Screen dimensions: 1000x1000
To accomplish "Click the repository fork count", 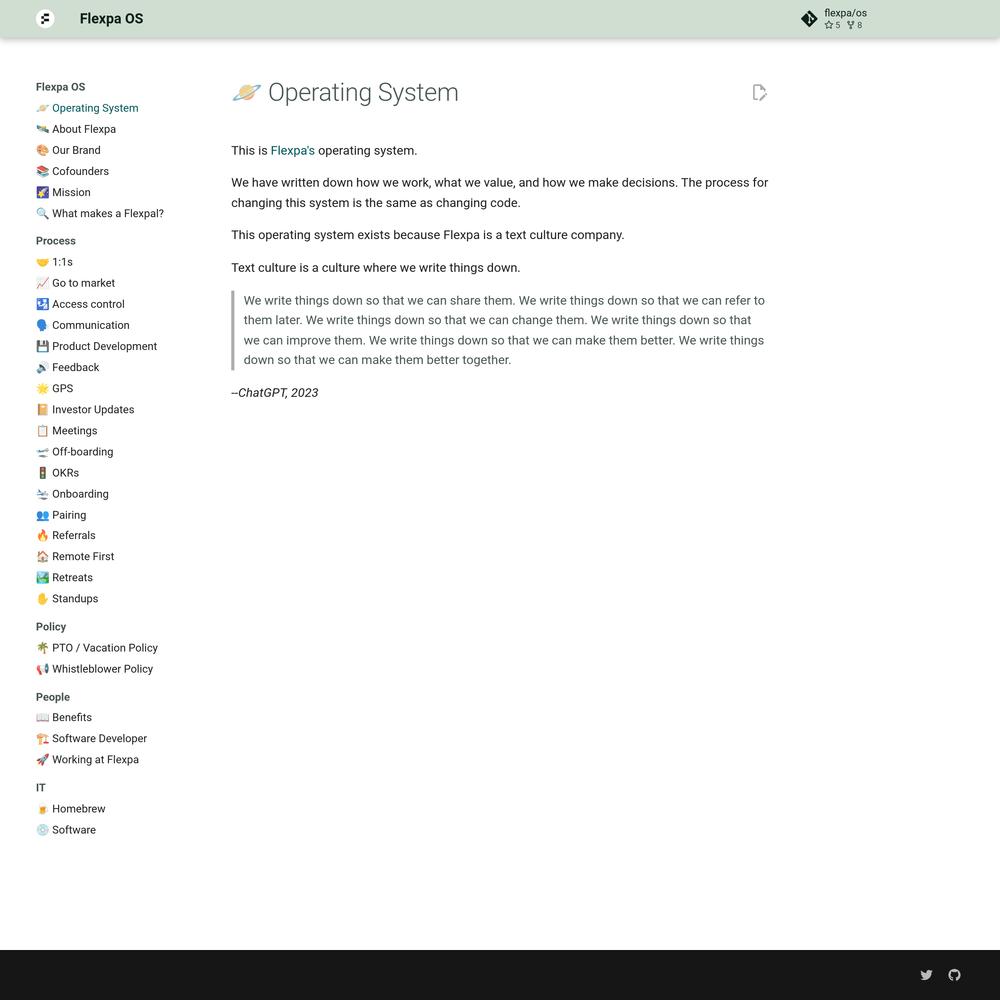I will [x=855, y=25].
